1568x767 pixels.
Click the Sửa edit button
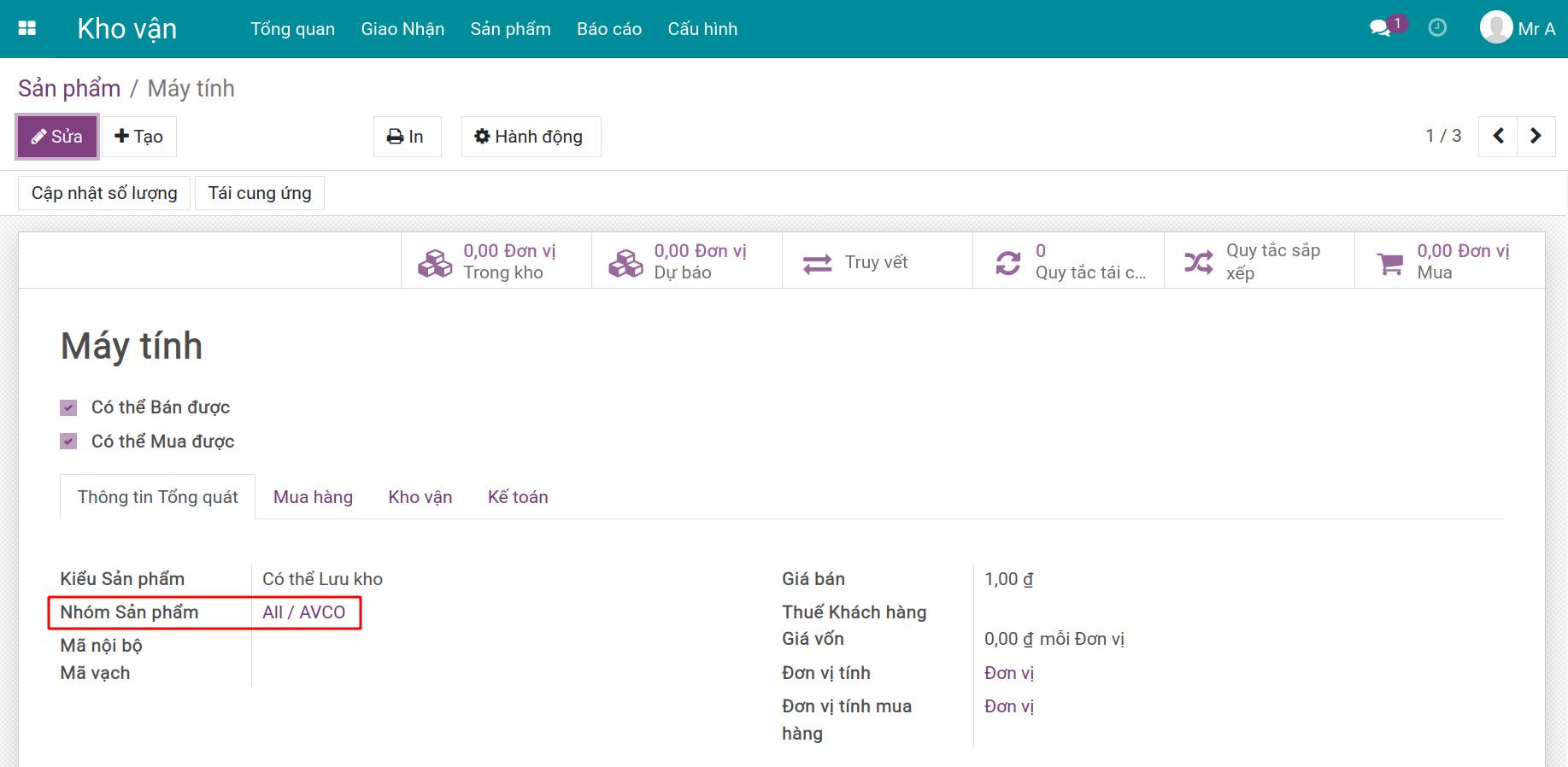coord(57,137)
